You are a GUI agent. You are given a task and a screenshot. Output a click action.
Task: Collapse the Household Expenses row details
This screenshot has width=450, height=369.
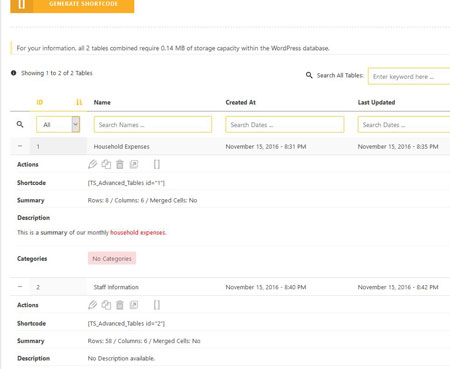click(20, 146)
